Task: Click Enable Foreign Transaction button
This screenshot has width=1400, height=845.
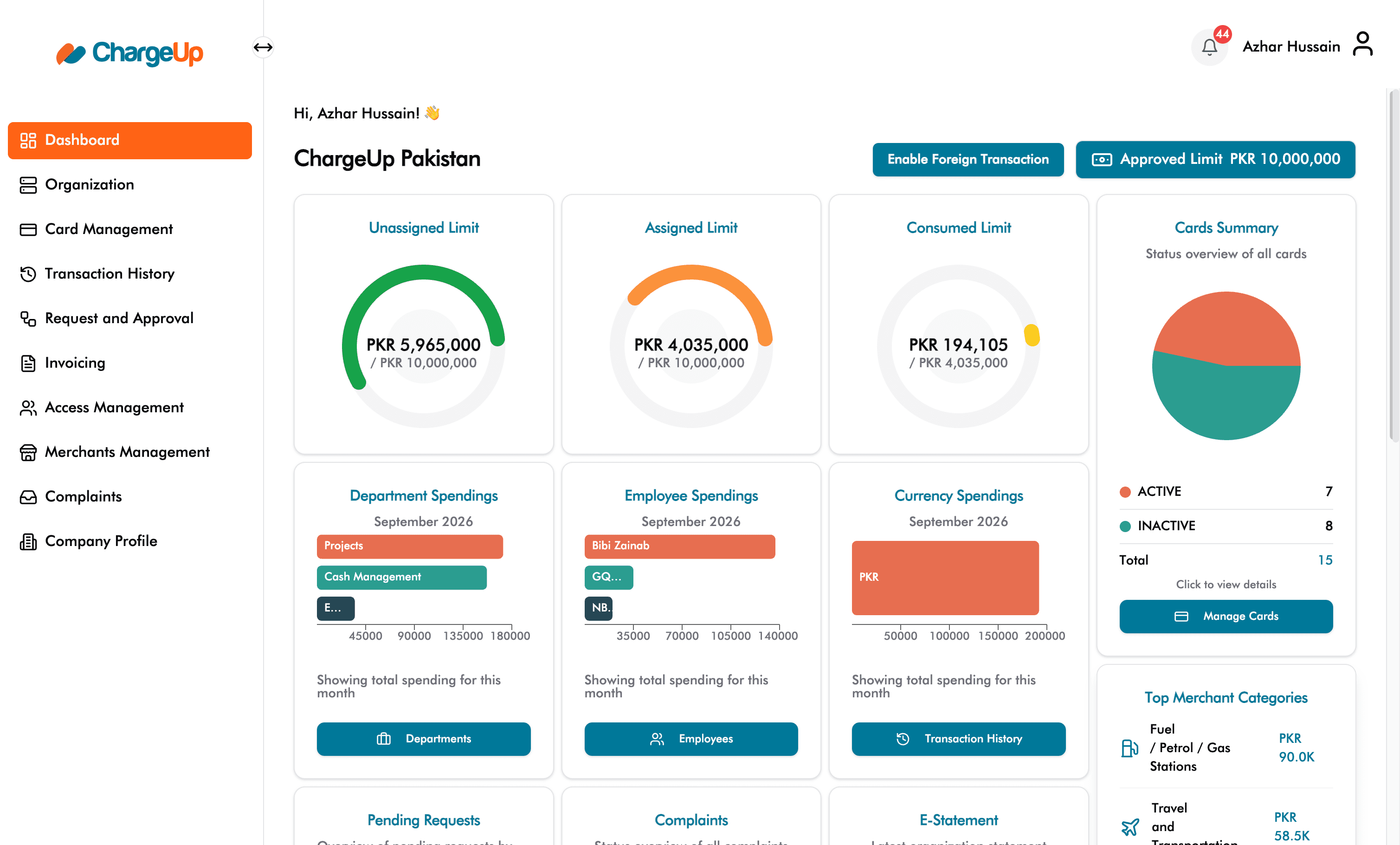Action: (x=968, y=160)
